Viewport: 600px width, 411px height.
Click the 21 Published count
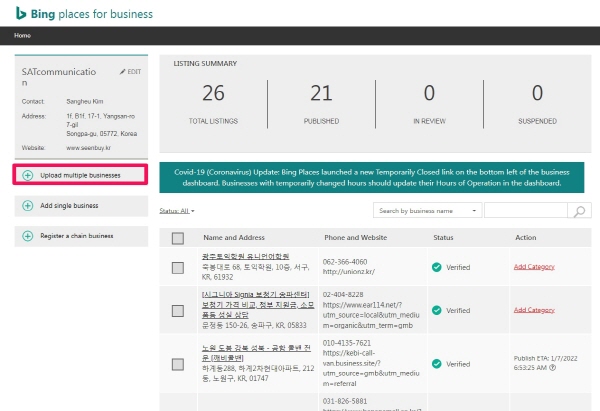click(x=321, y=93)
